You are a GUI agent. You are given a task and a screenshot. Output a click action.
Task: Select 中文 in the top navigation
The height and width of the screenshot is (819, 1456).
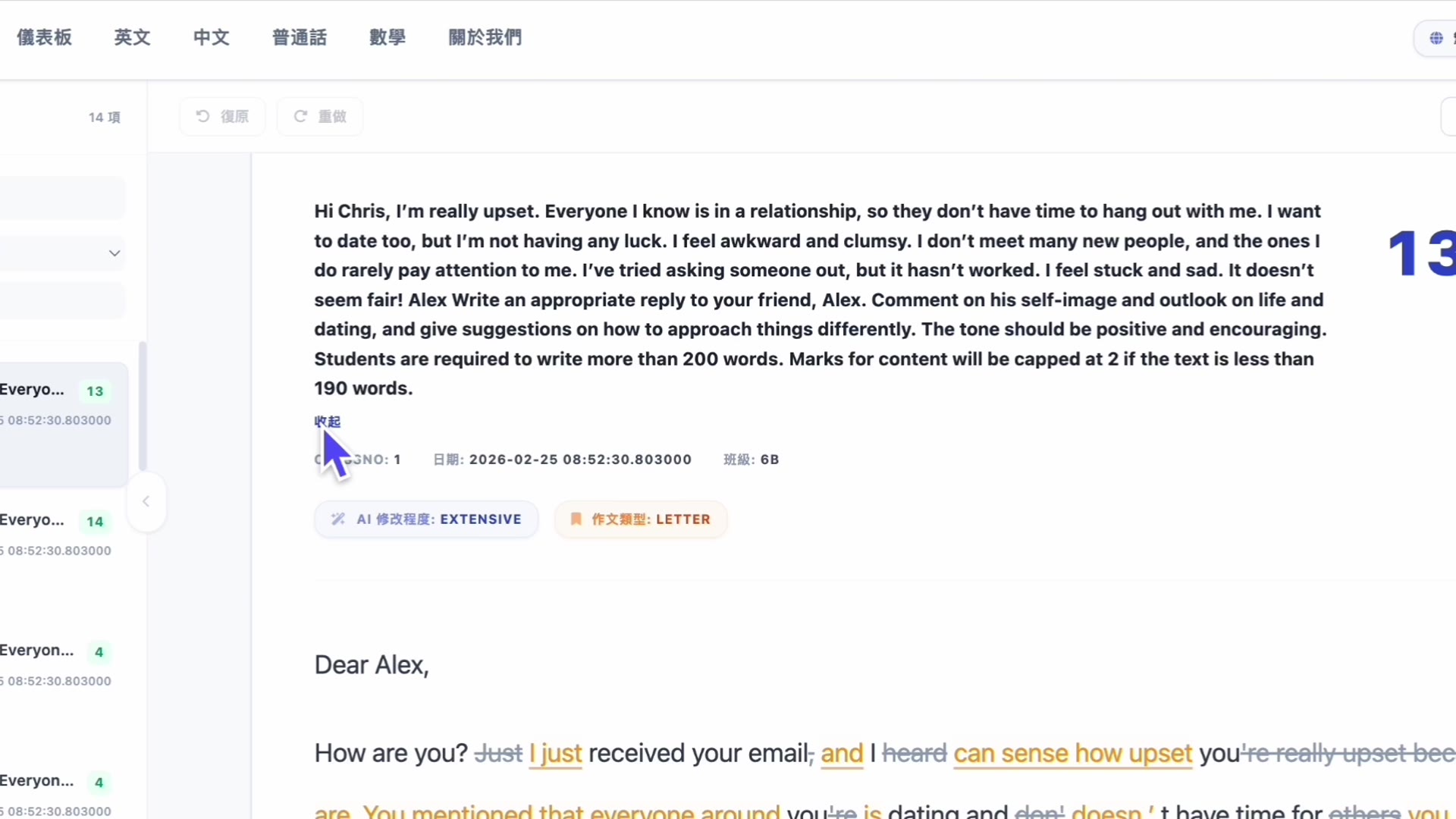tap(210, 37)
